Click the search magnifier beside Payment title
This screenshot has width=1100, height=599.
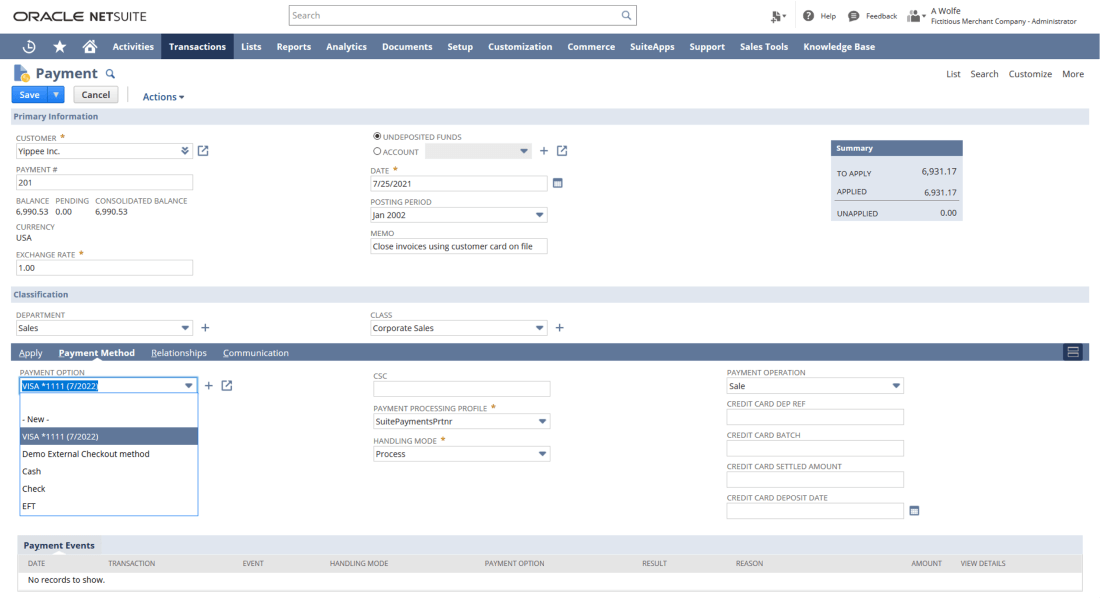111,74
